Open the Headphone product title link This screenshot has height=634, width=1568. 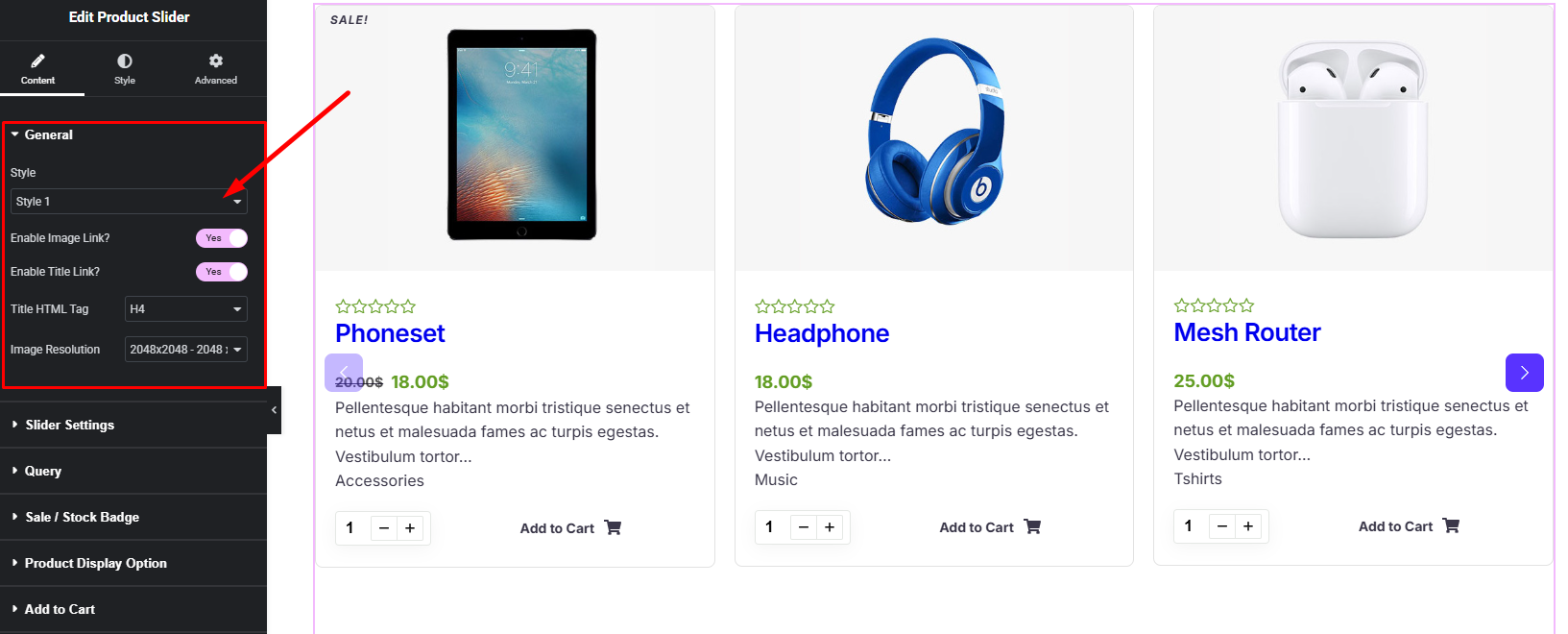click(822, 333)
